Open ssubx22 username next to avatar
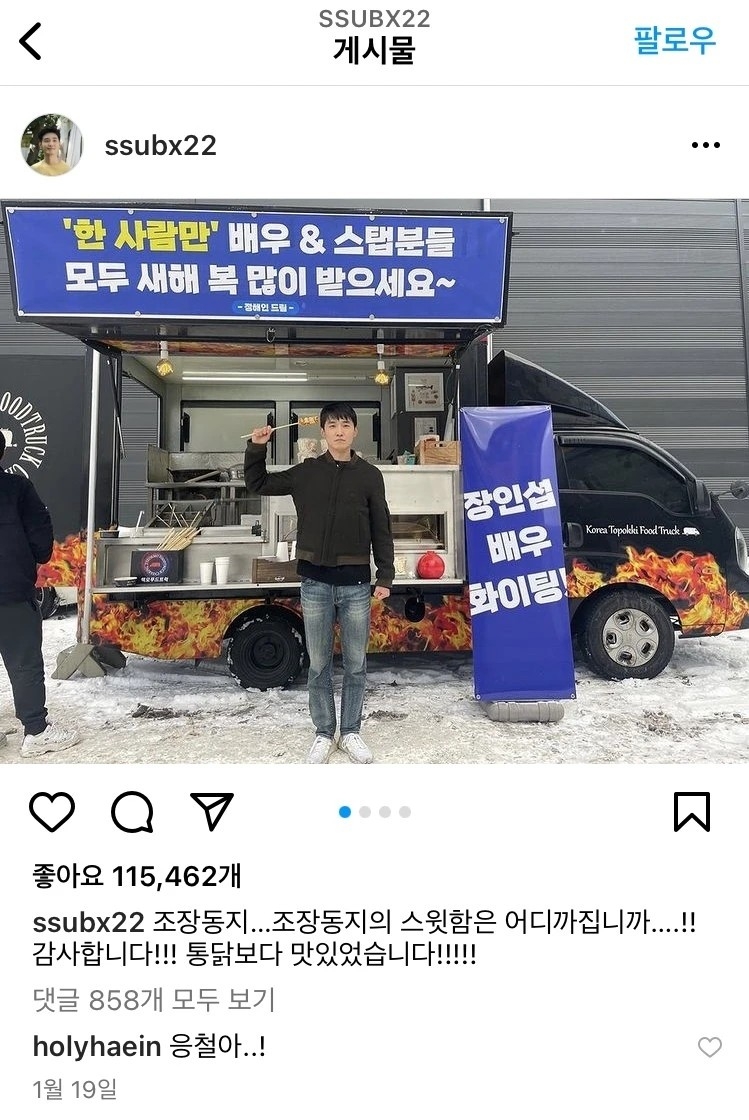The image size is (749, 1120). click(x=161, y=146)
